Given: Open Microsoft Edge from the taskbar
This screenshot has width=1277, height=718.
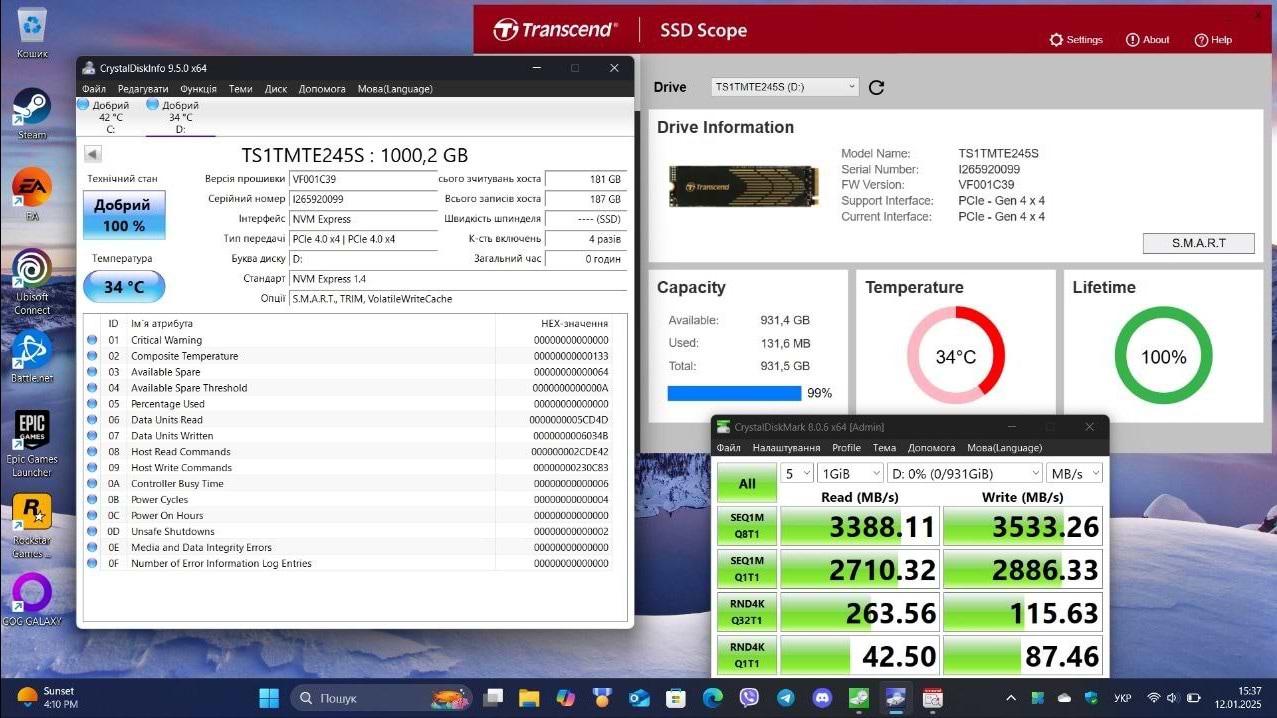Looking at the screenshot, I should 712,697.
